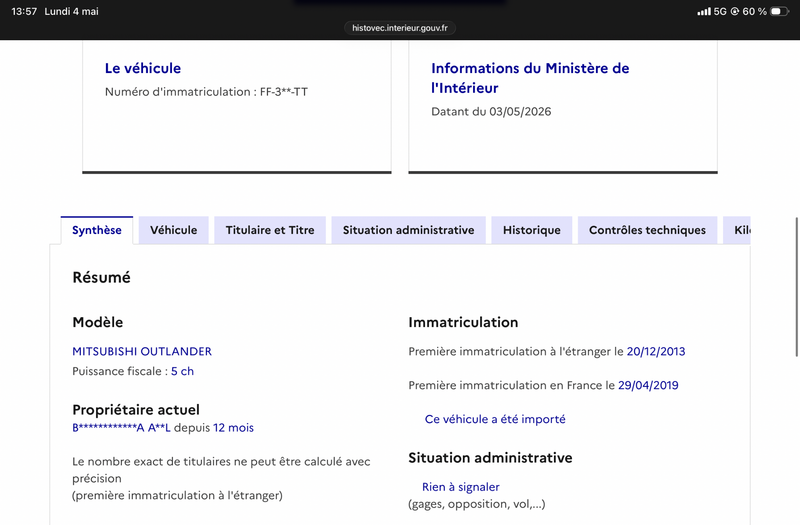Click 'Rien à signaler' status text

[461, 487]
